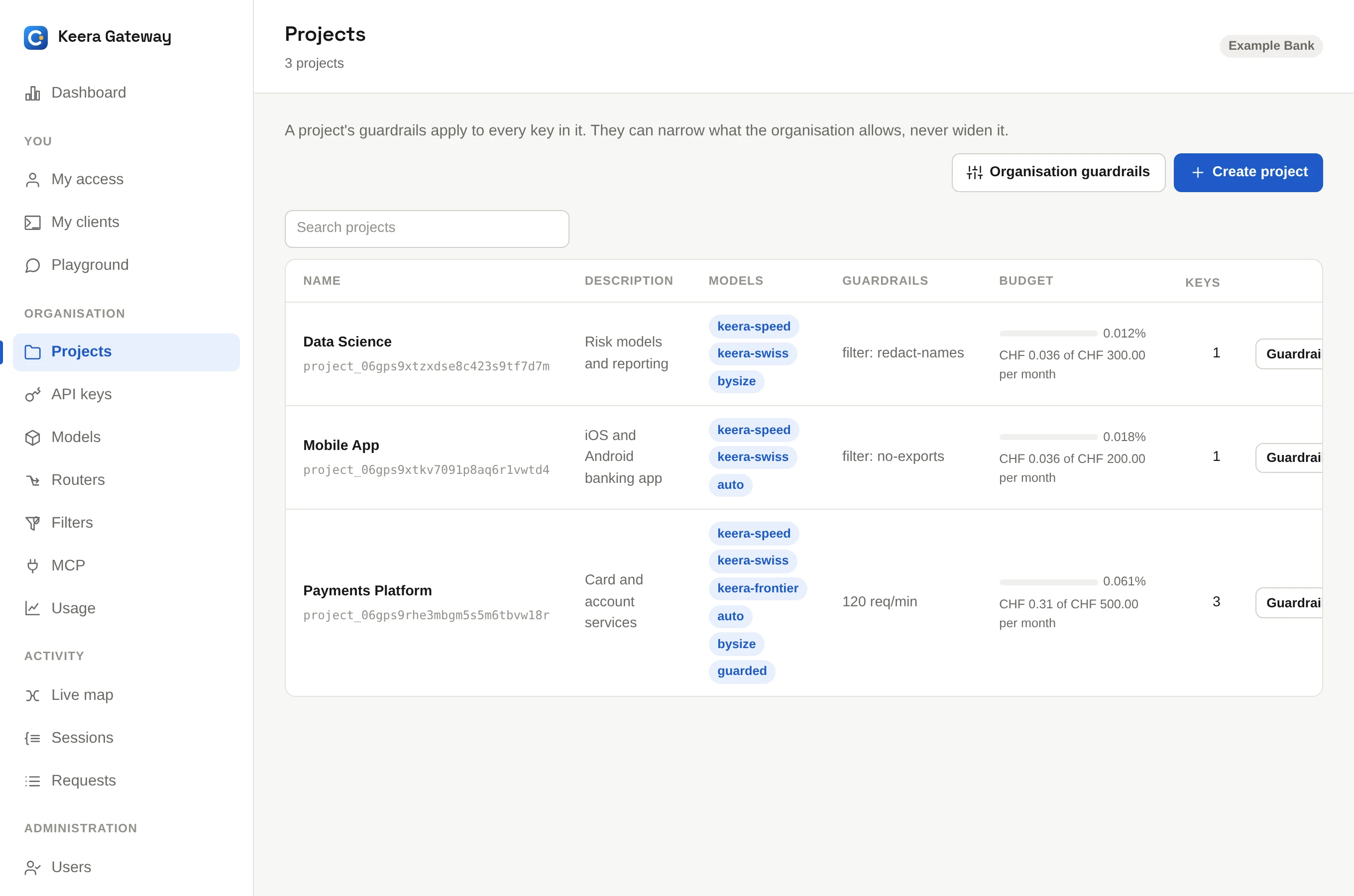Click project ID ending tf7d7m
Viewport: 1354px width, 896px height.
(x=426, y=367)
